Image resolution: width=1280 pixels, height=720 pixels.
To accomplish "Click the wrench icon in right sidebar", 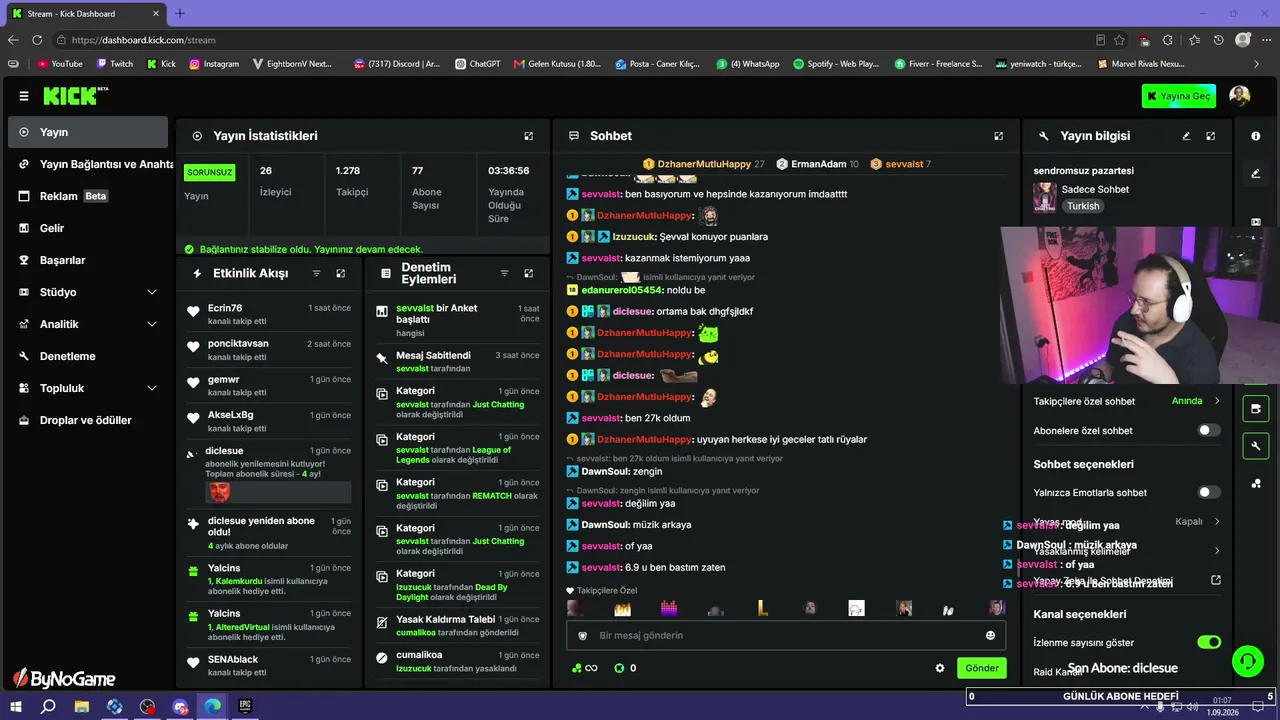I will click(1256, 446).
